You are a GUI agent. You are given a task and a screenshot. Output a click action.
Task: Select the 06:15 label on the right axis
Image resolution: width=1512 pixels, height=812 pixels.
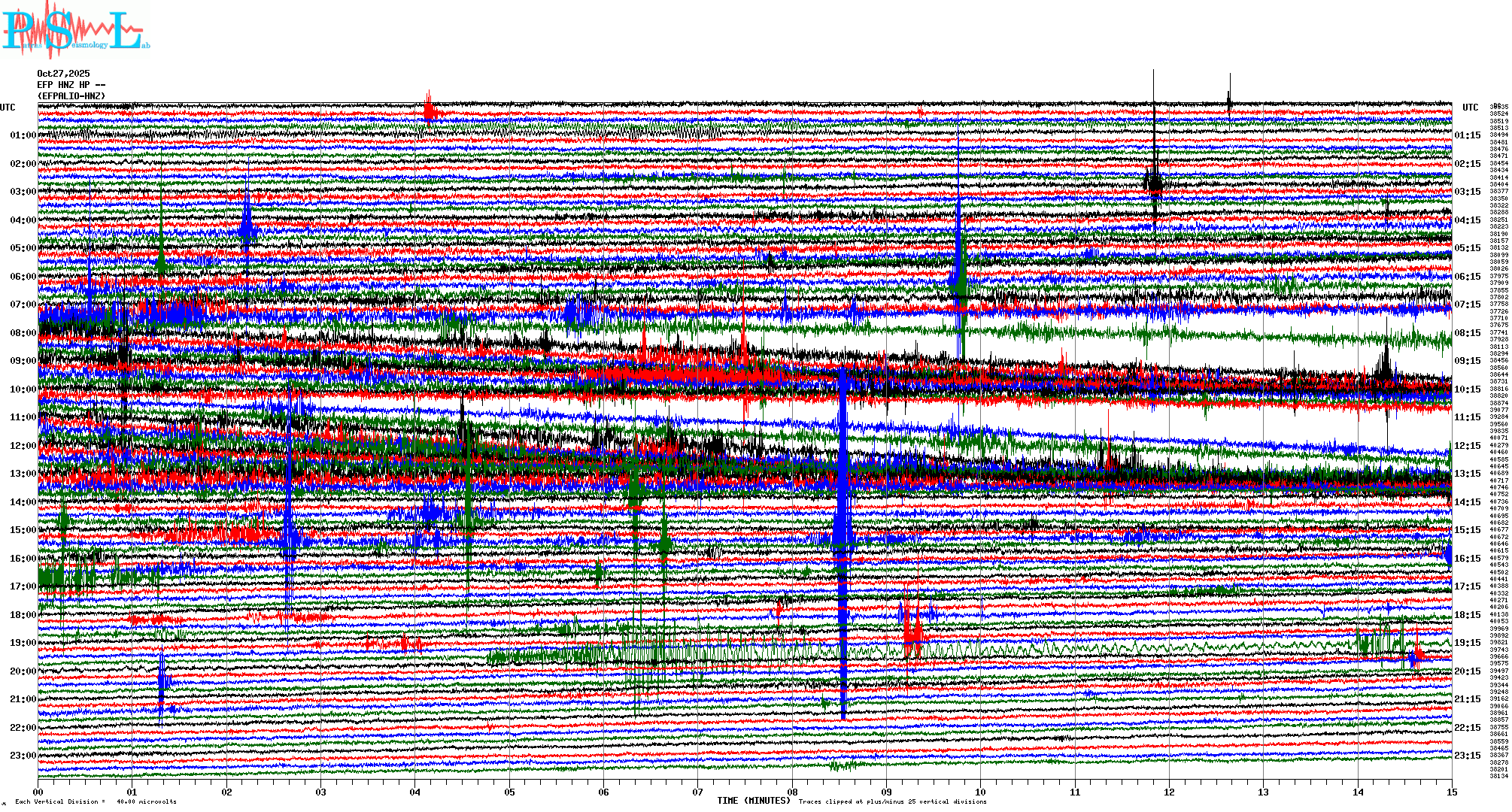[x=1467, y=277]
